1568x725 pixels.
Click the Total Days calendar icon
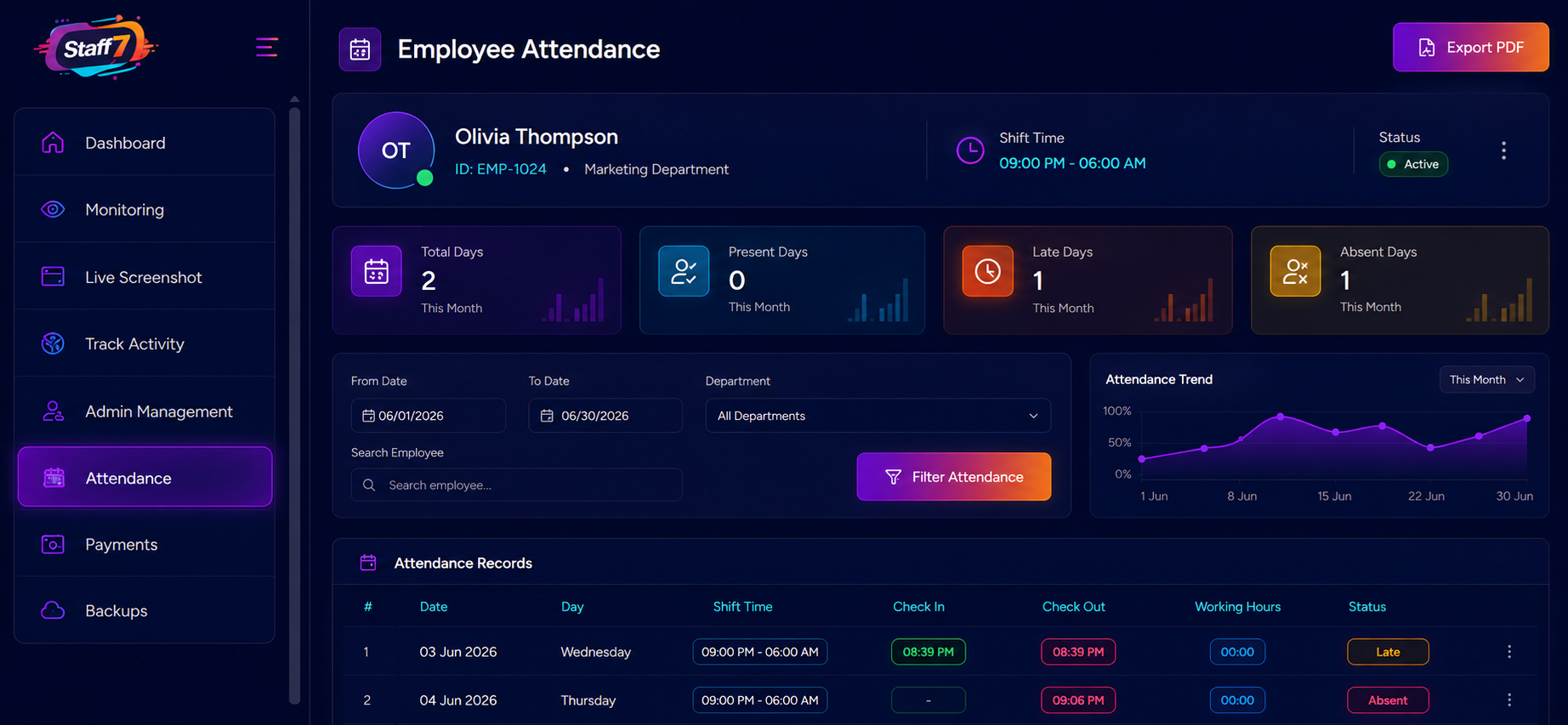click(x=377, y=271)
